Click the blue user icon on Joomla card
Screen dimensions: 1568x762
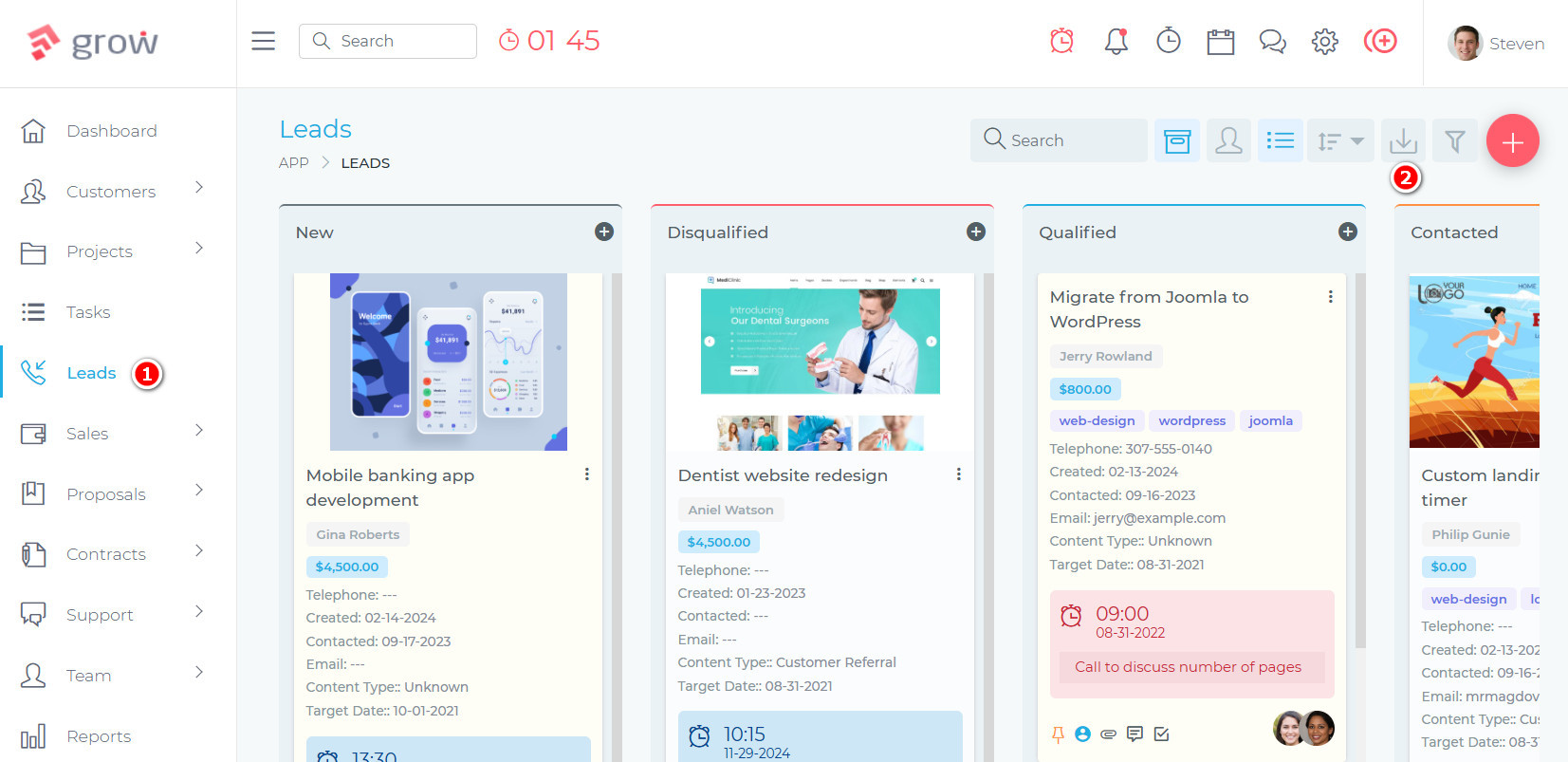click(x=1082, y=734)
